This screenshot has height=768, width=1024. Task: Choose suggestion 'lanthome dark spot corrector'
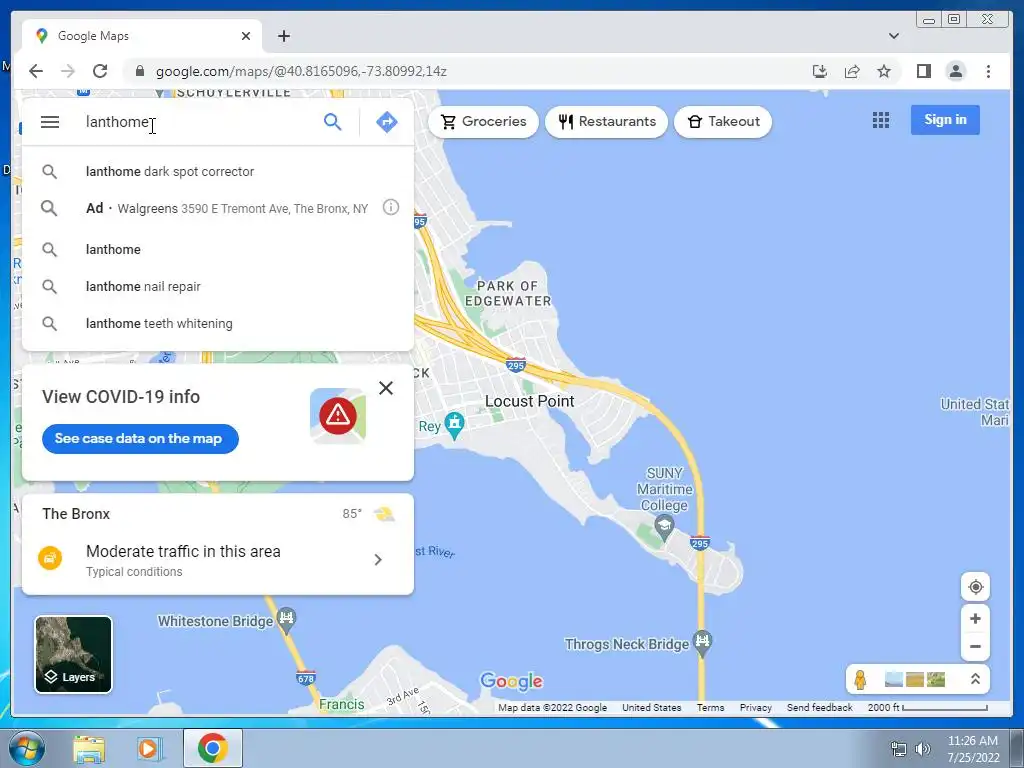click(x=217, y=171)
